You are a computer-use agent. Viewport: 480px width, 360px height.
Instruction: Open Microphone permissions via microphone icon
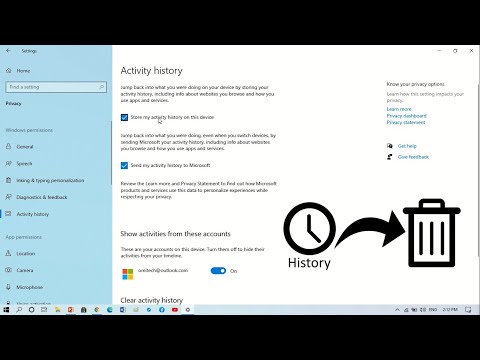[x=9, y=287]
